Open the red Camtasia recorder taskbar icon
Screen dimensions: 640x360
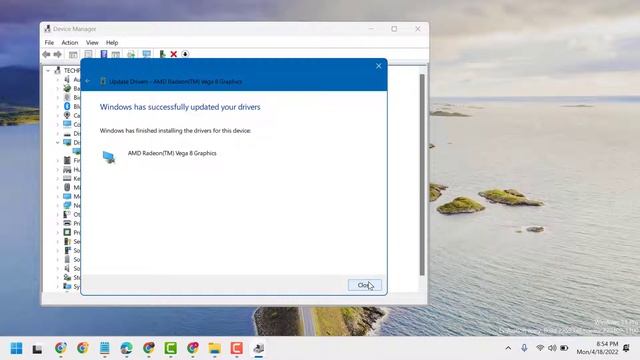click(x=236, y=348)
